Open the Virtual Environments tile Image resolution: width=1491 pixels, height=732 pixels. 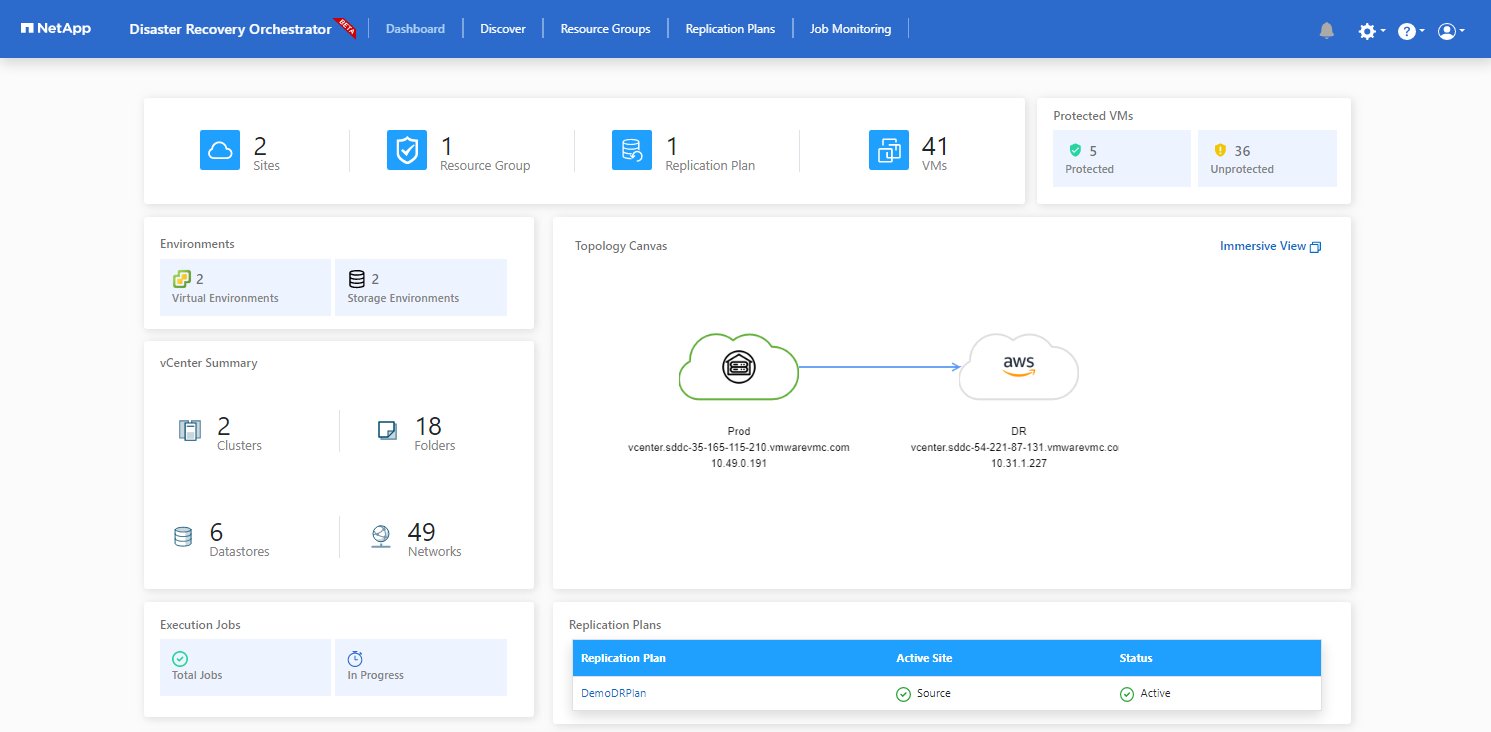click(245, 288)
